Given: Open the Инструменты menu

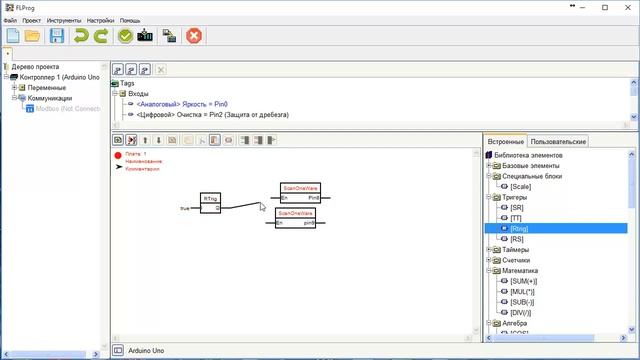Looking at the screenshot, I should click(x=64, y=20).
